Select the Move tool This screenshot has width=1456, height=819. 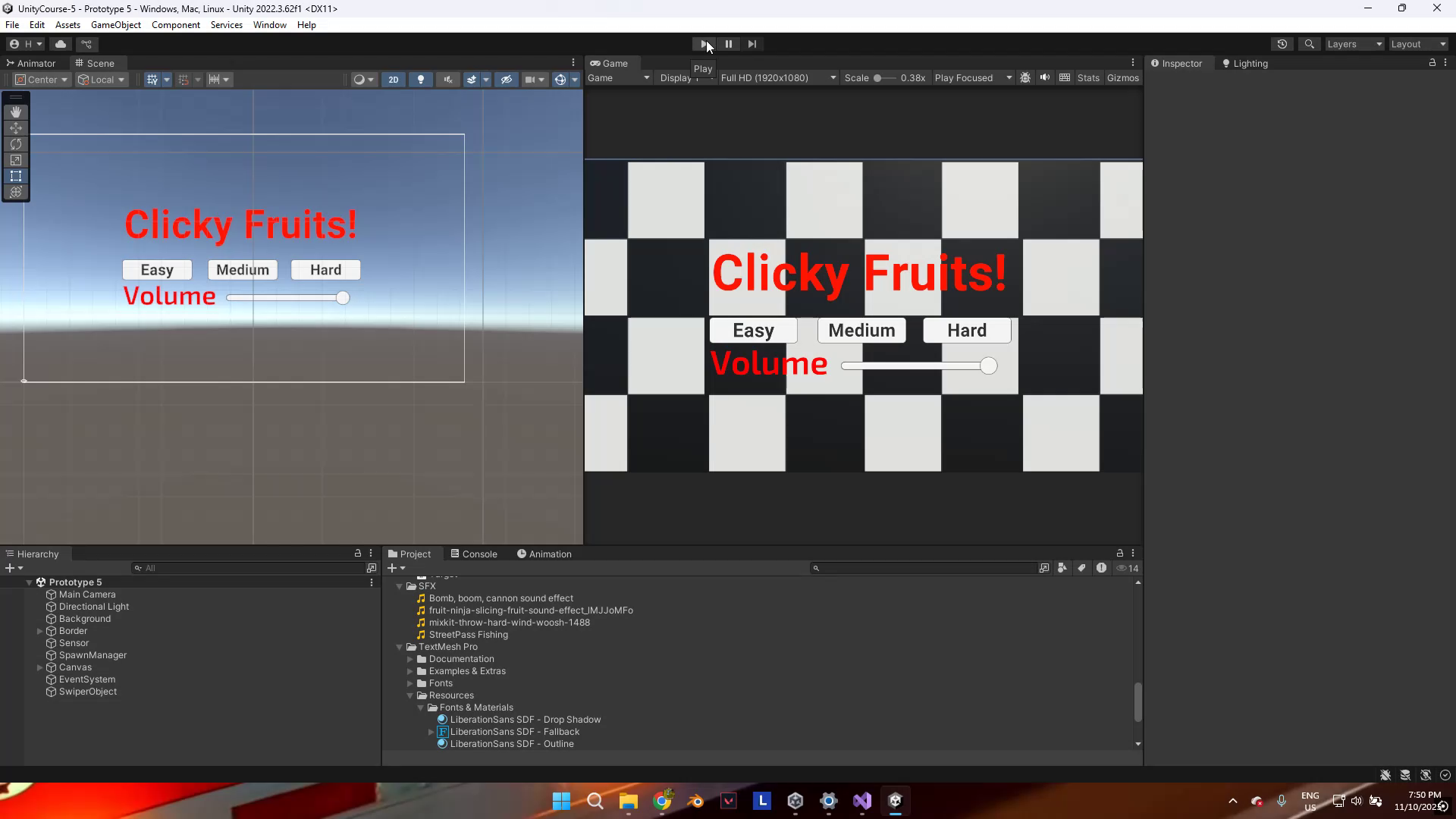16,128
